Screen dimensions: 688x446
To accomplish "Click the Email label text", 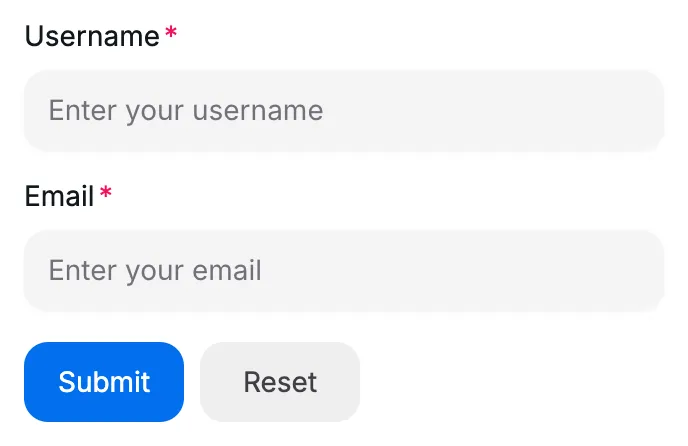I will coord(59,196).
